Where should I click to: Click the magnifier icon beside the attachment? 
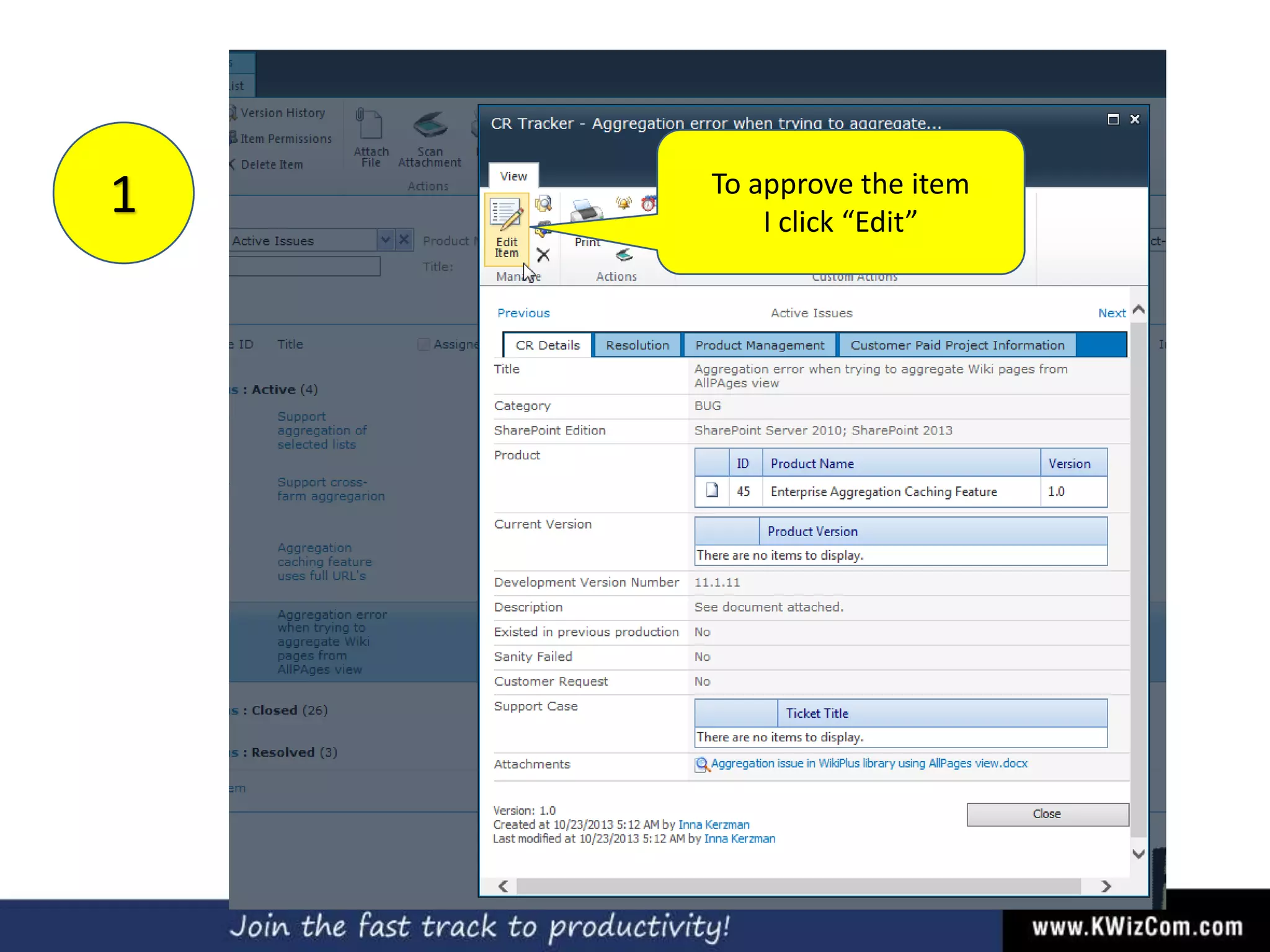tap(702, 765)
